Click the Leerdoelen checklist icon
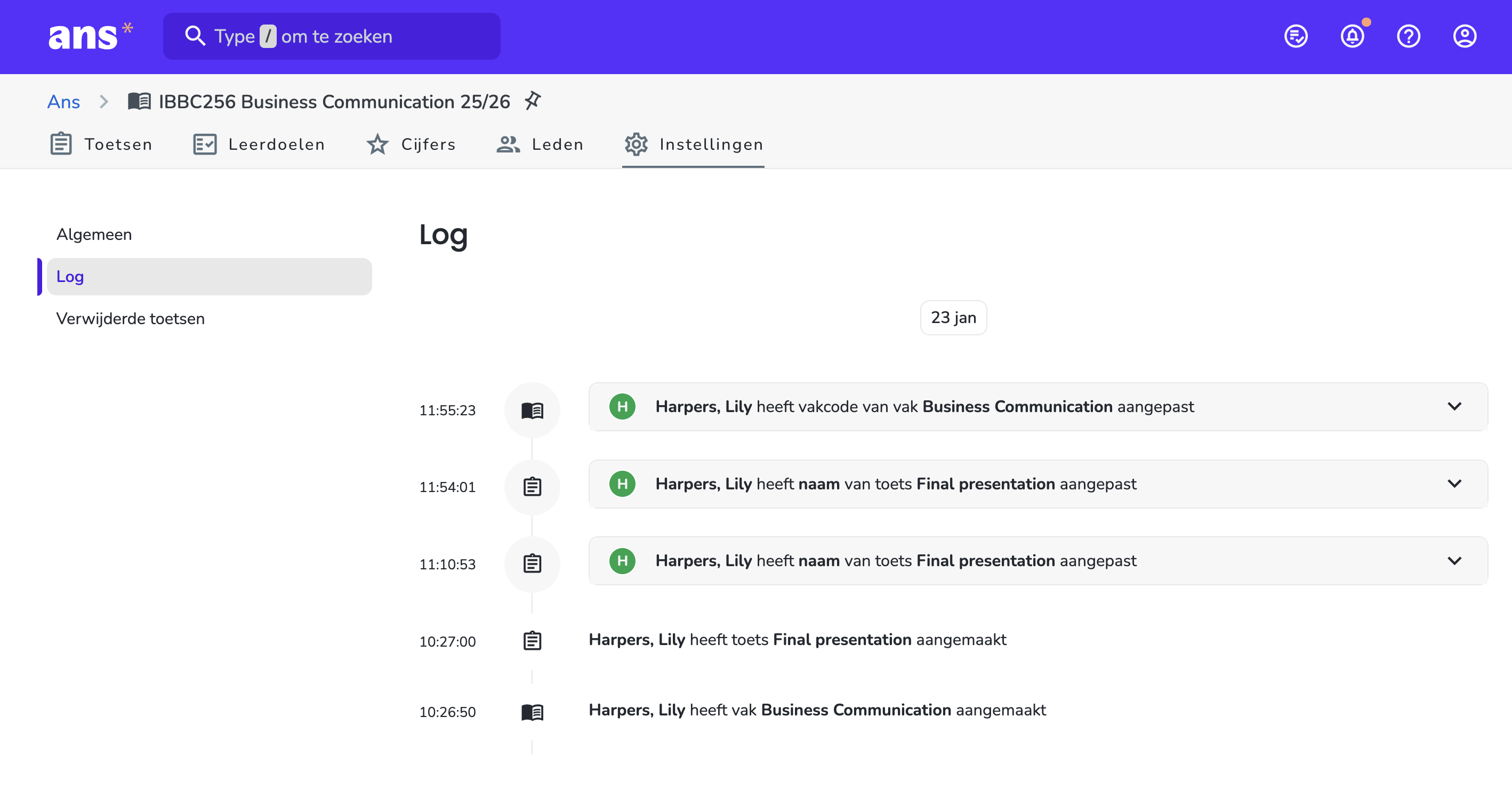 [x=205, y=144]
